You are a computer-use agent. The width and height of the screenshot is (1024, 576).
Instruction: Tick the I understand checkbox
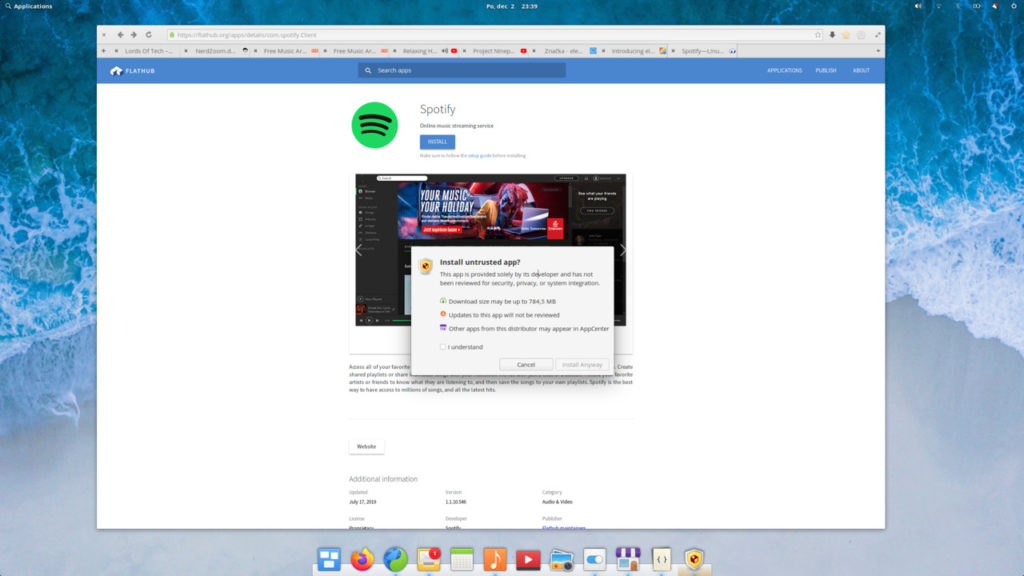click(443, 347)
